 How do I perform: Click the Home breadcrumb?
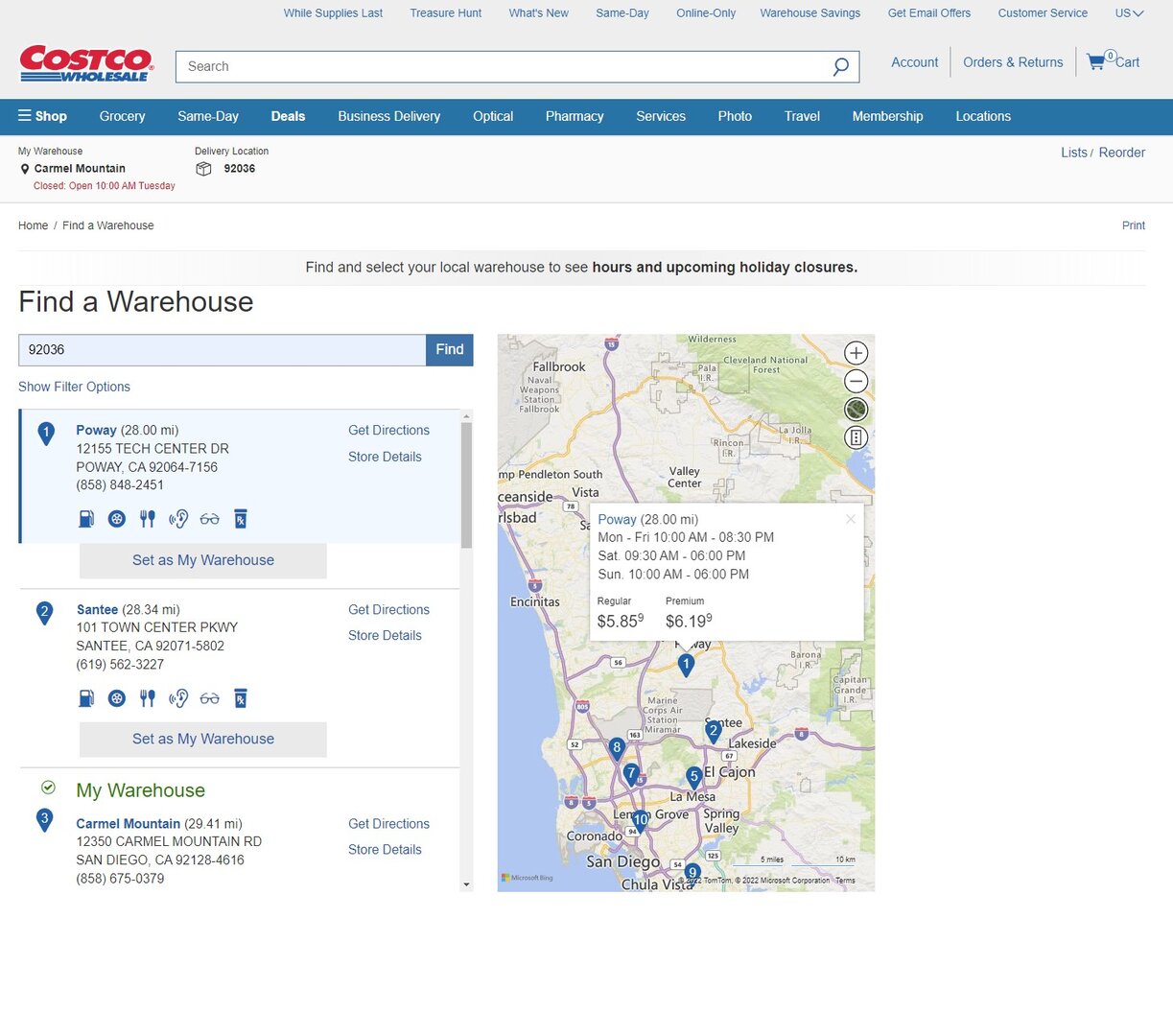coord(33,225)
